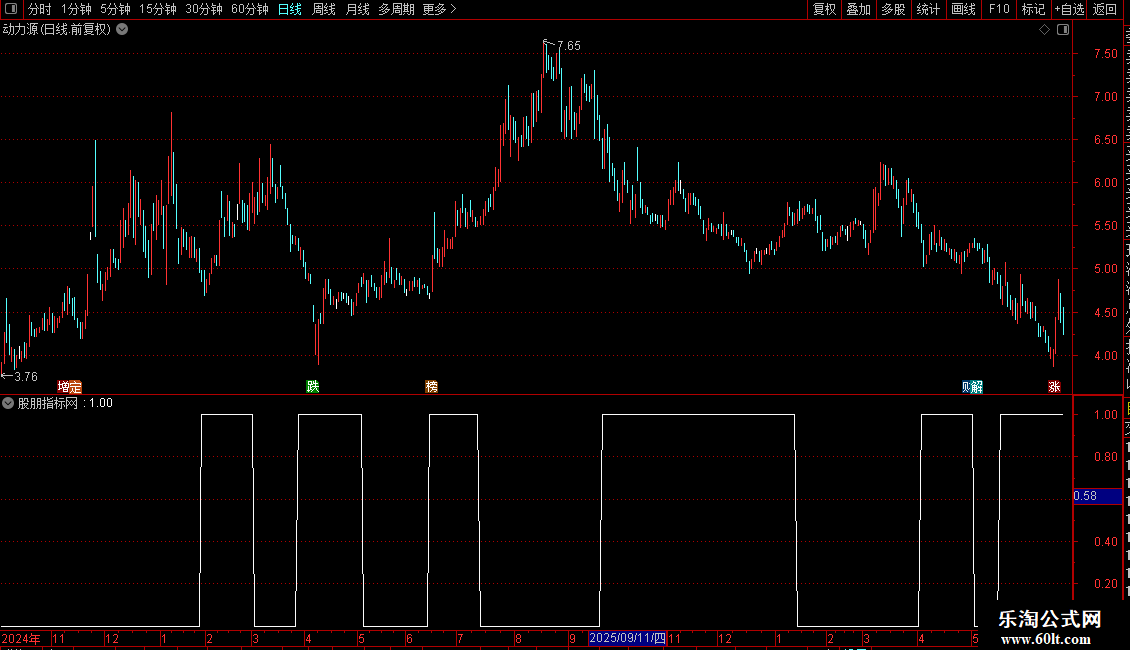Open the 复权 adjustment option
The width and height of the screenshot is (1130, 650).
[824, 9]
